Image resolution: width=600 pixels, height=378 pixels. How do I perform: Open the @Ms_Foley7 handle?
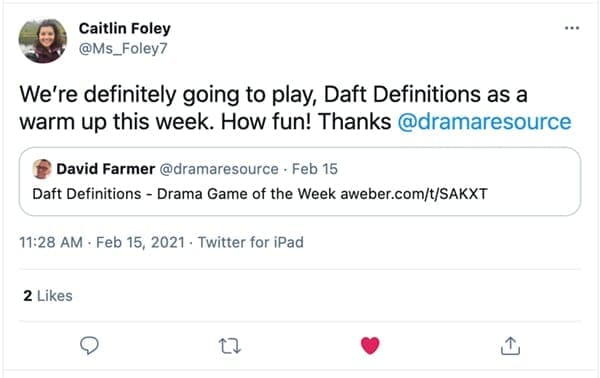(x=123, y=49)
